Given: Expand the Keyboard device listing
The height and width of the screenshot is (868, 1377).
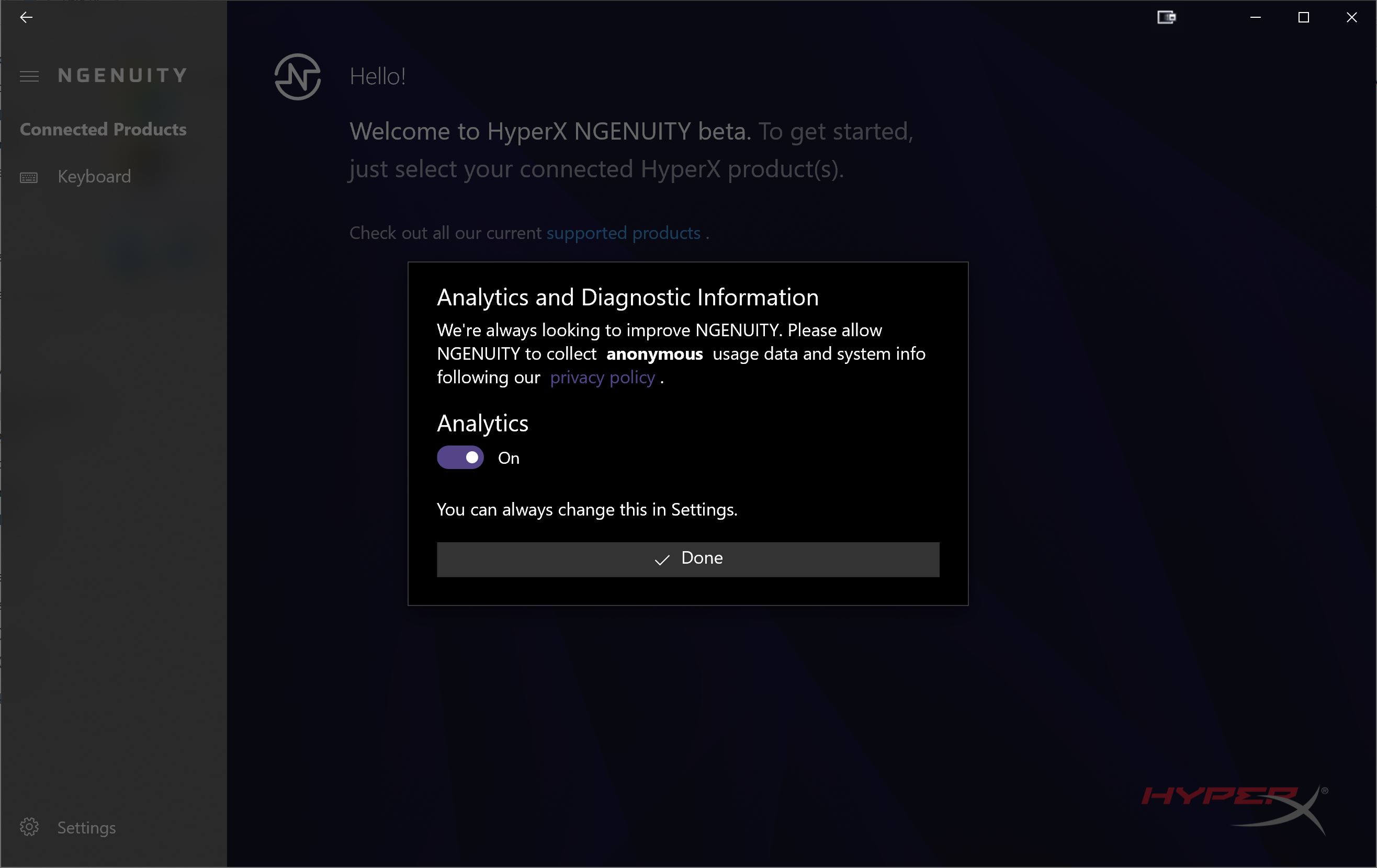Looking at the screenshot, I should coord(94,177).
